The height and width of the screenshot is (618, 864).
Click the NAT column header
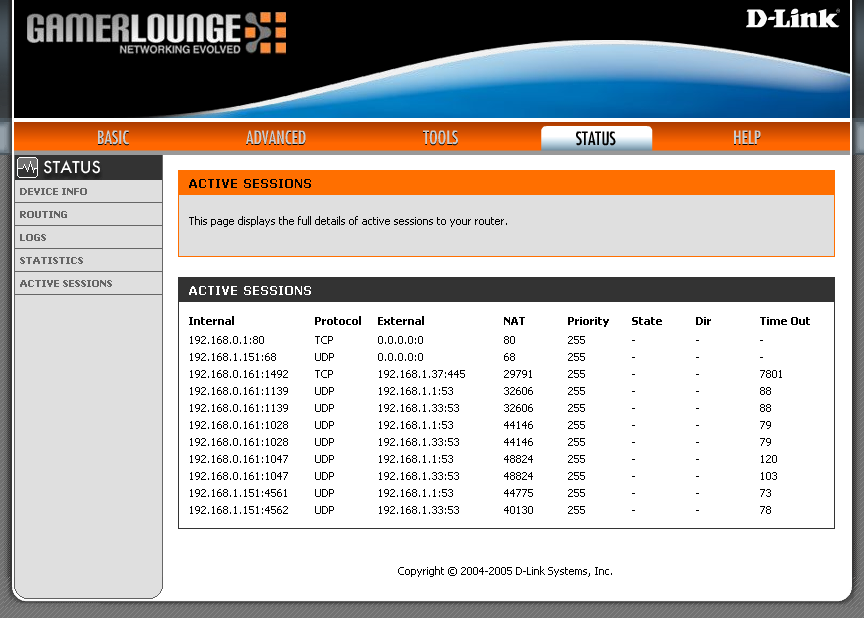(514, 321)
